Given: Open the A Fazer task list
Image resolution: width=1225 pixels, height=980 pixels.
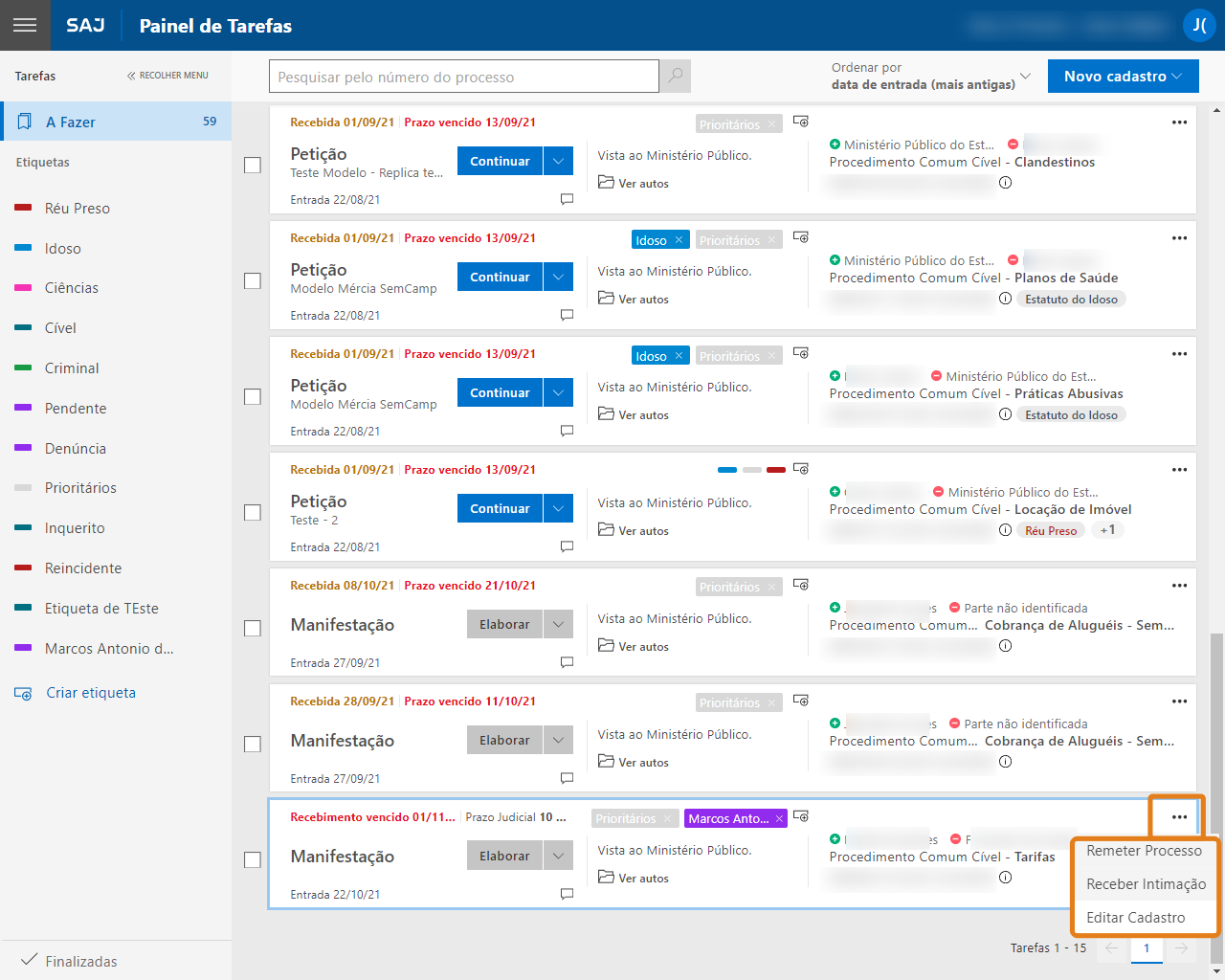Looking at the screenshot, I should pyautogui.click(x=116, y=122).
